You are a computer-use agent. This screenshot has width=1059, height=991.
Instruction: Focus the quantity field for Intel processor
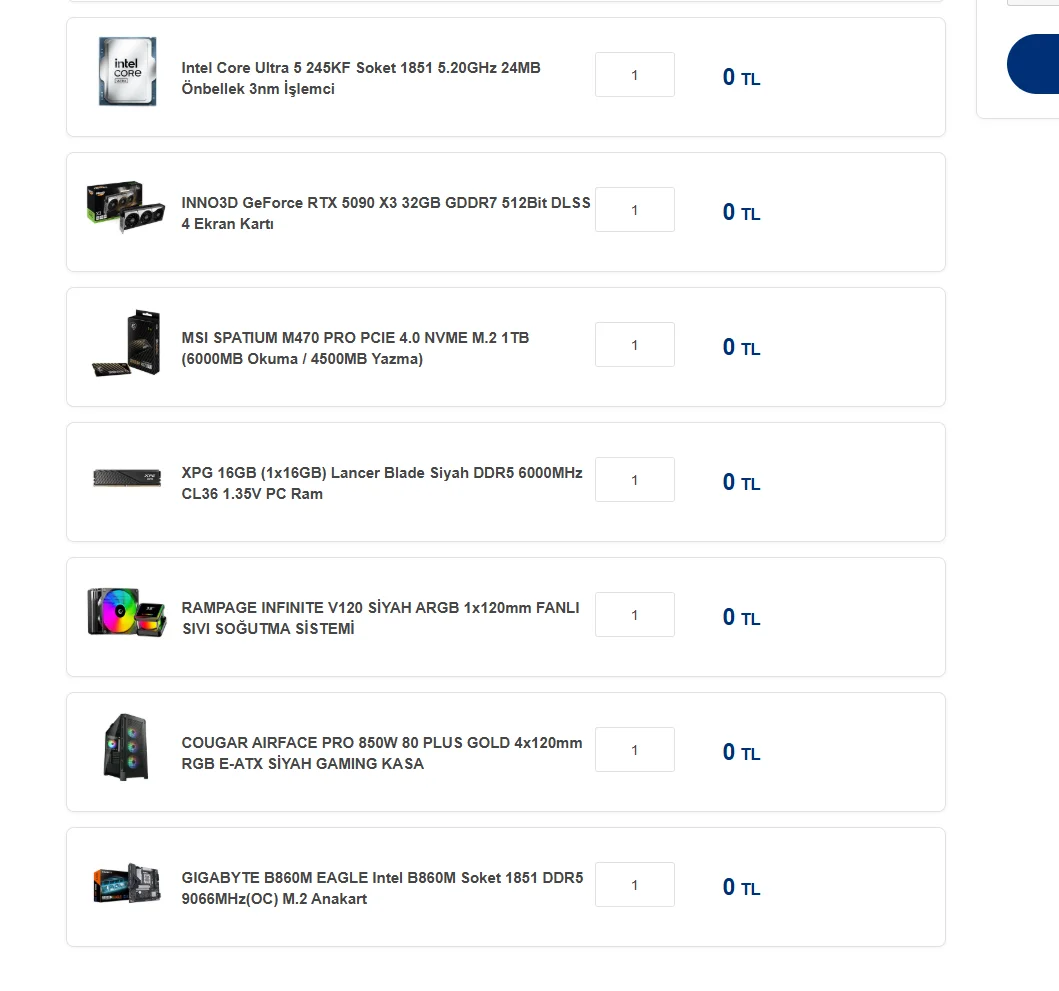[x=635, y=74]
